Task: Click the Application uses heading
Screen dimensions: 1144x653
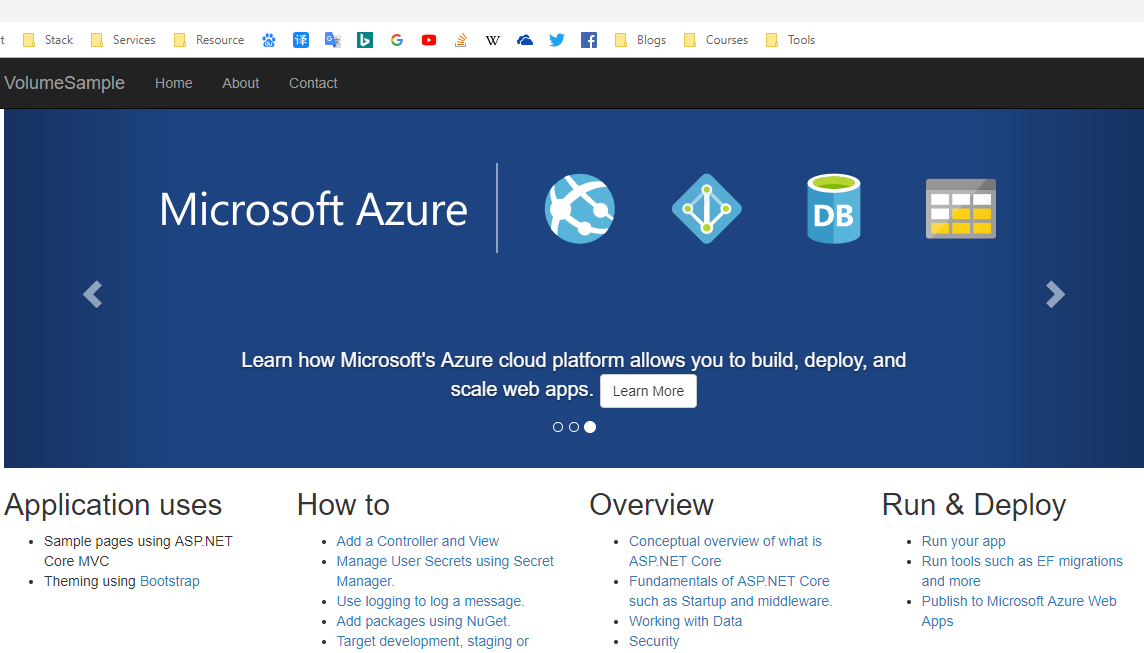Action: (x=113, y=505)
